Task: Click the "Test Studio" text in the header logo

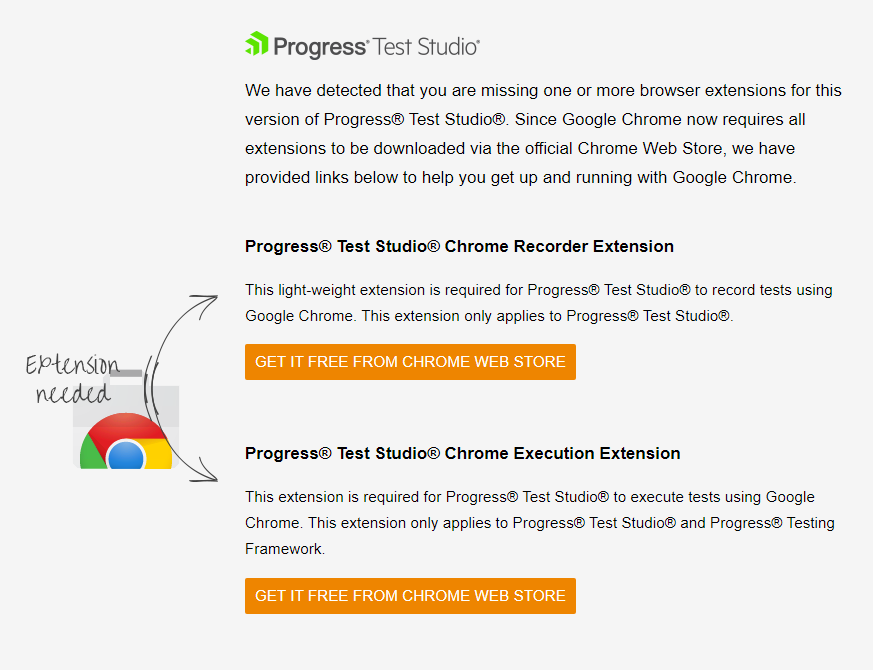Action: [427, 46]
